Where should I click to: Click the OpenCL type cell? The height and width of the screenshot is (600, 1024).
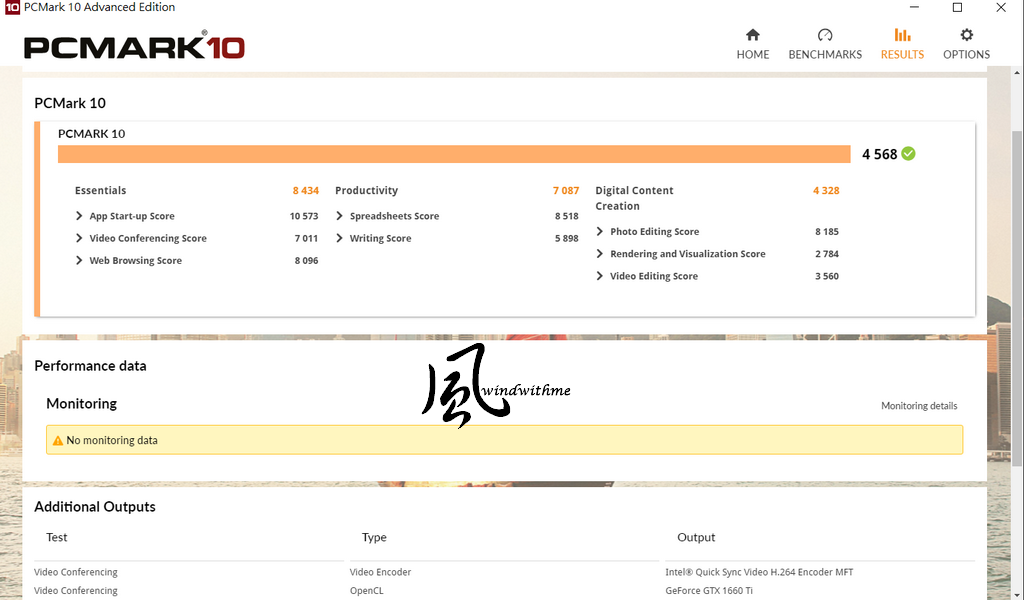click(366, 591)
